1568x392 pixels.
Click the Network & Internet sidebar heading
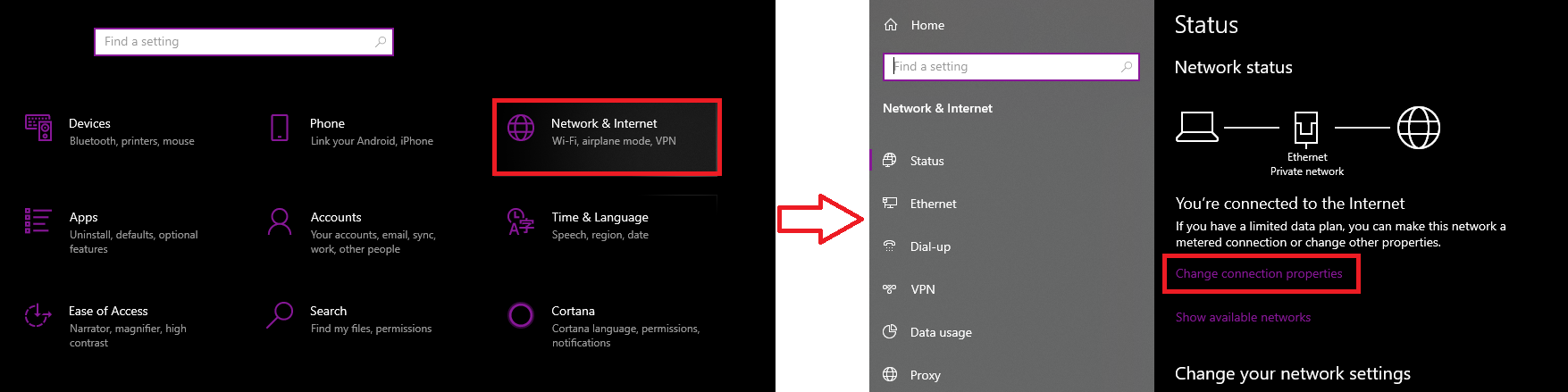point(937,108)
